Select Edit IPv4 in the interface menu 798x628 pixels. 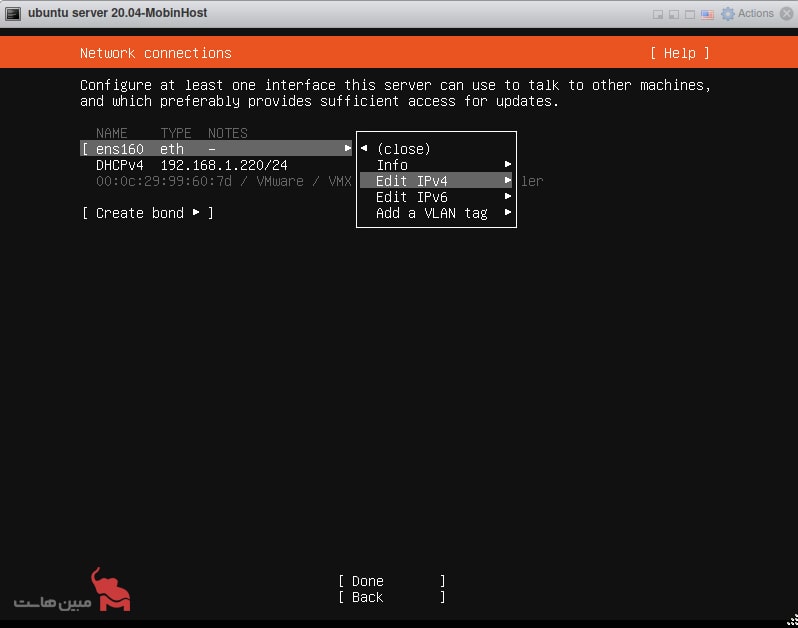tap(436, 181)
